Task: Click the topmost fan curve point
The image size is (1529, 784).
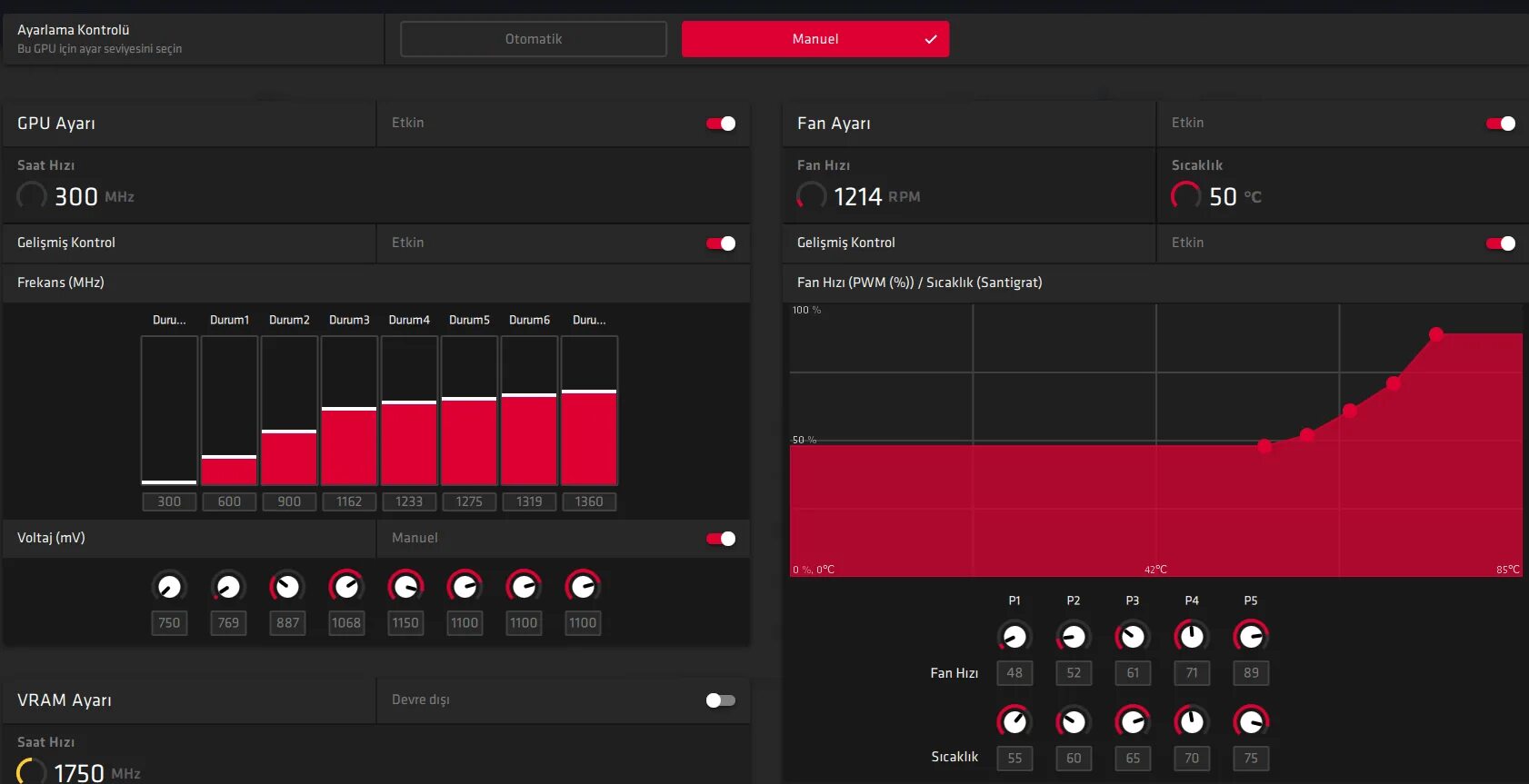Action: pyautogui.click(x=1436, y=334)
